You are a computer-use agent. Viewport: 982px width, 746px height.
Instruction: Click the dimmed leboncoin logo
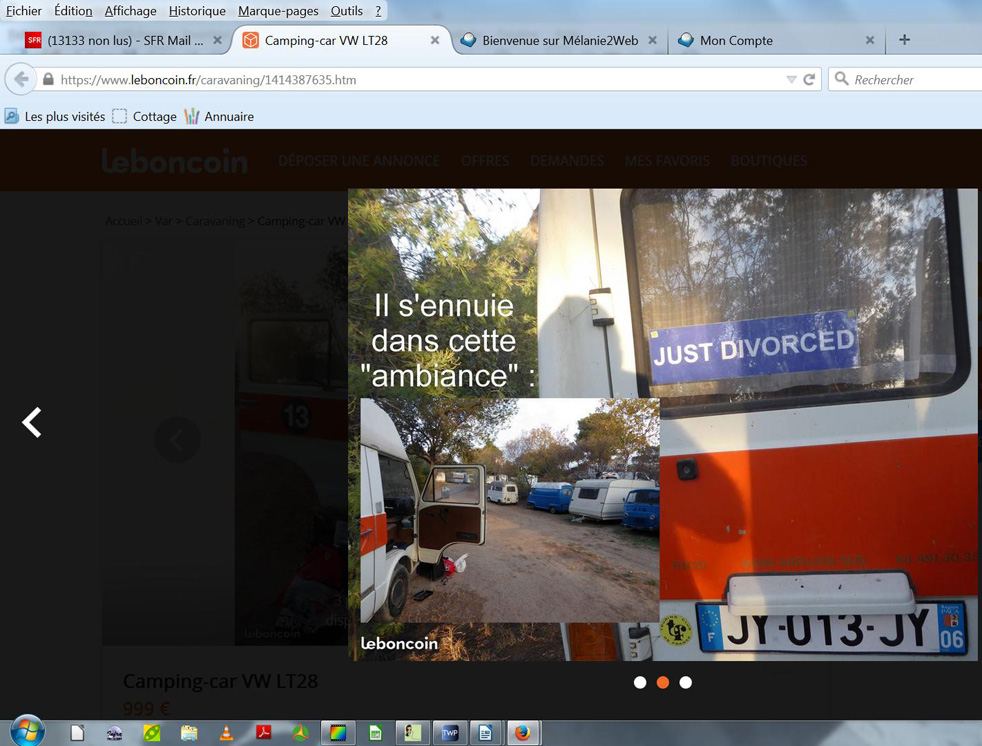point(175,161)
